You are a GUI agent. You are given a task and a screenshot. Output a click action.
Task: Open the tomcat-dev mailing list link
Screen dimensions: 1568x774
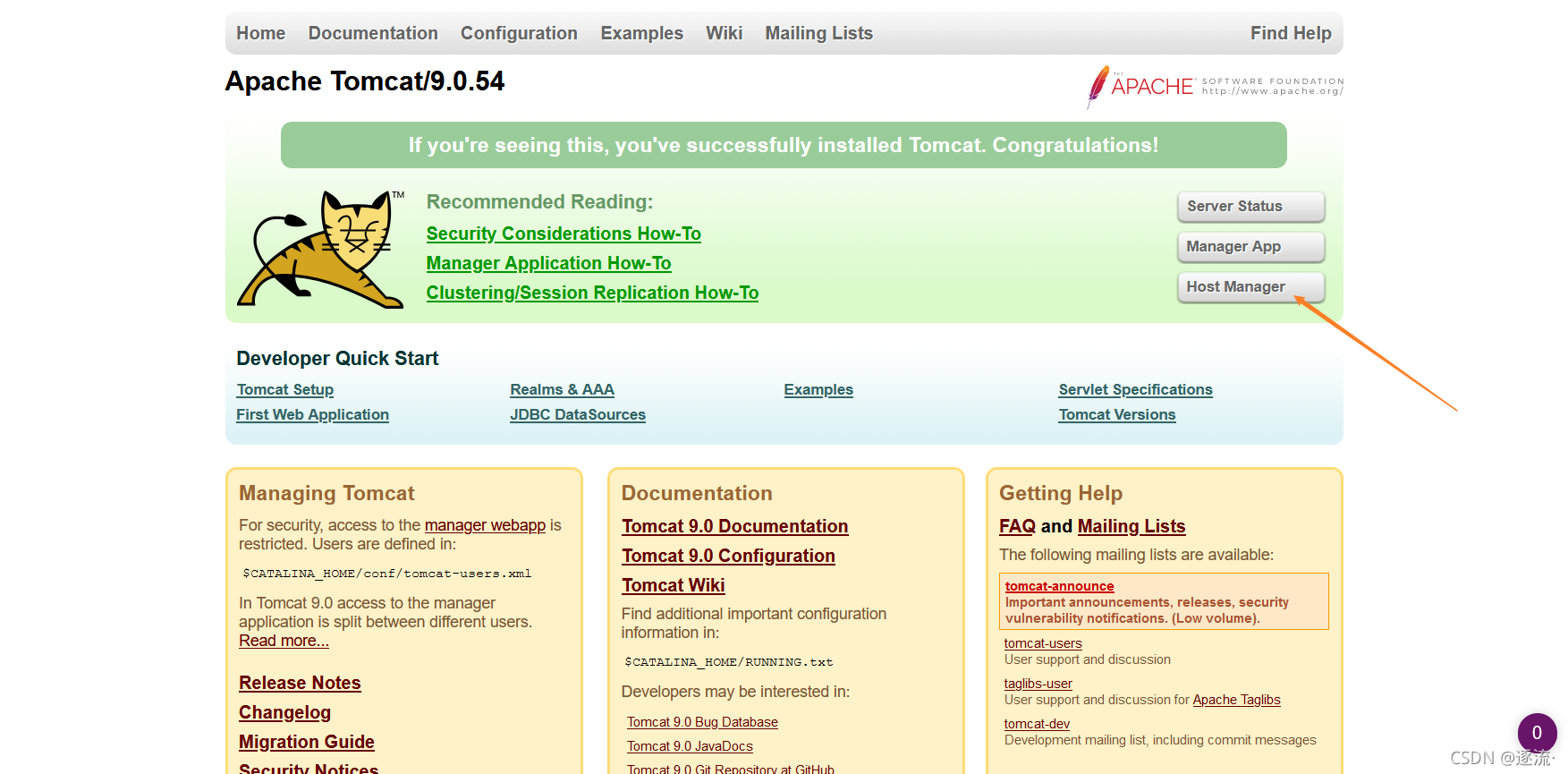tap(1037, 724)
